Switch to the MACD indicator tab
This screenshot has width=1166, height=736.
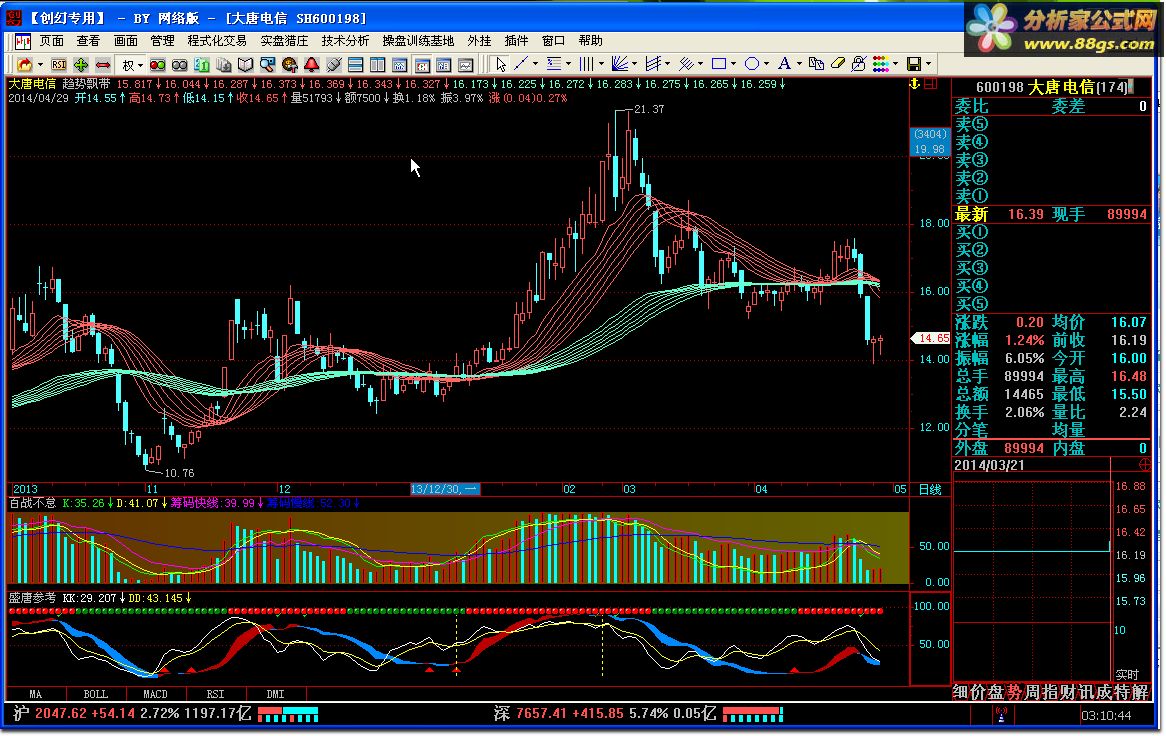pos(155,694)
